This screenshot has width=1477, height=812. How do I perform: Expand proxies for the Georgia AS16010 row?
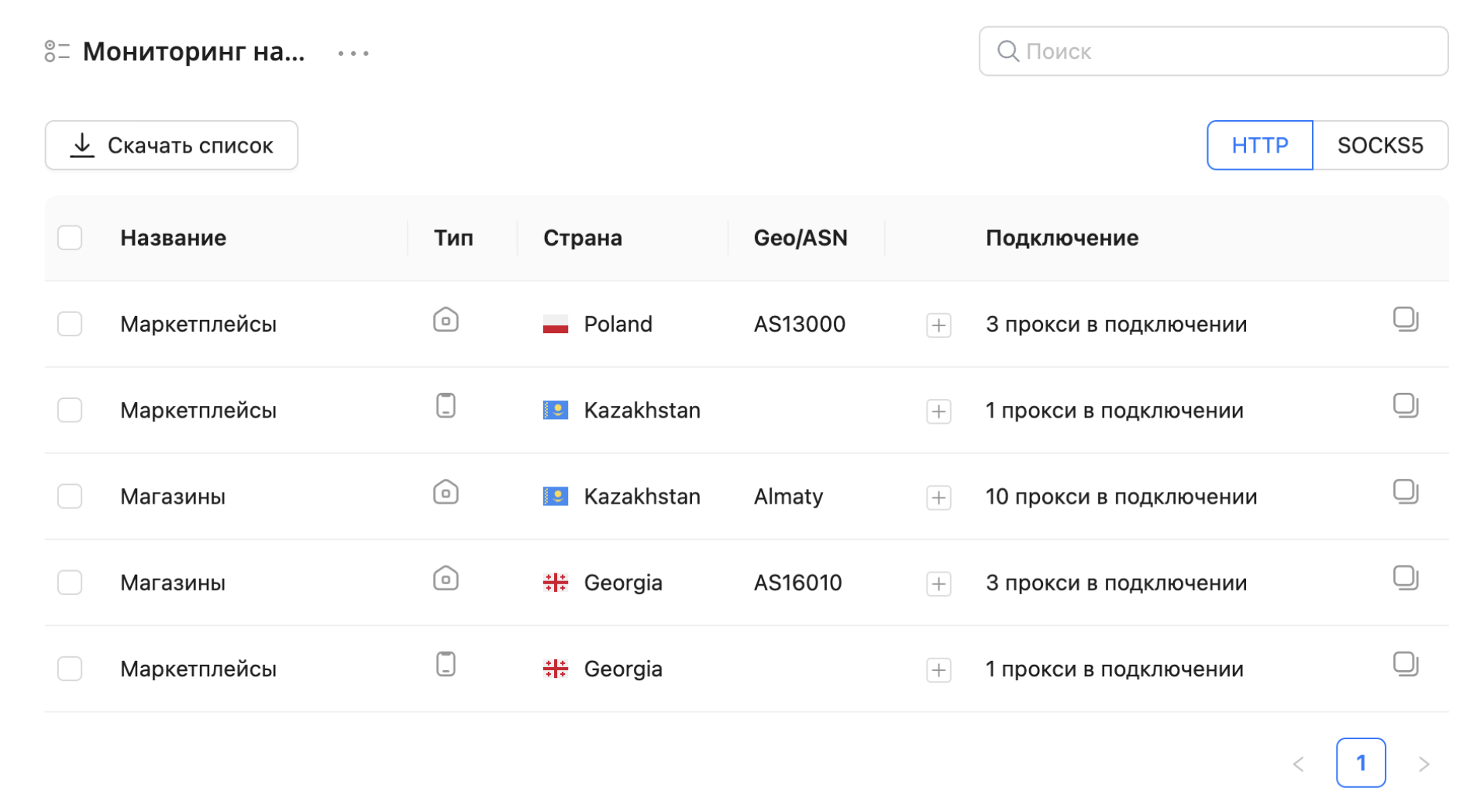point(938,583)
